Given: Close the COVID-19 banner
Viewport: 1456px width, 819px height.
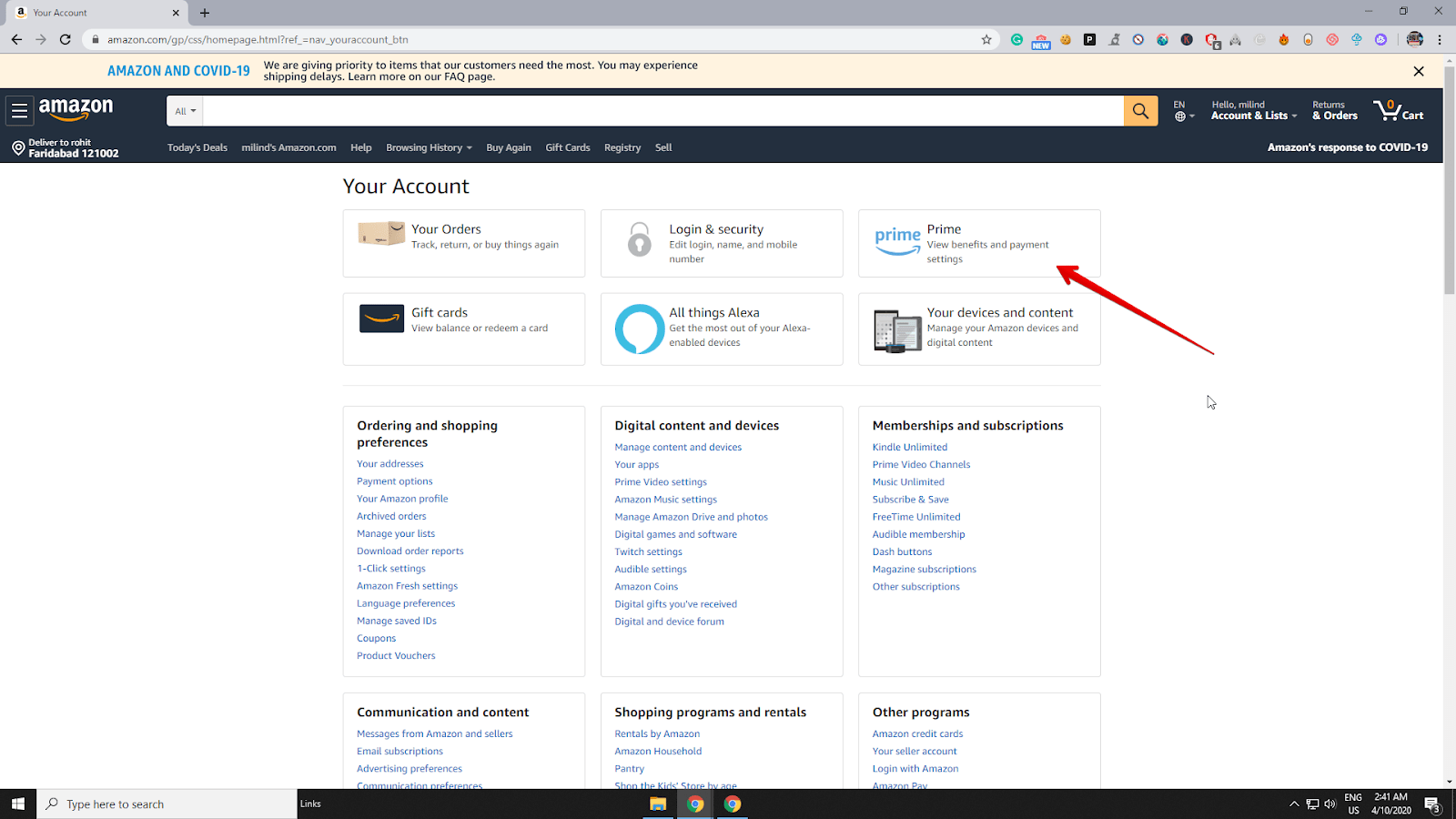Looking at the screenshot, I should [1418, 71].
